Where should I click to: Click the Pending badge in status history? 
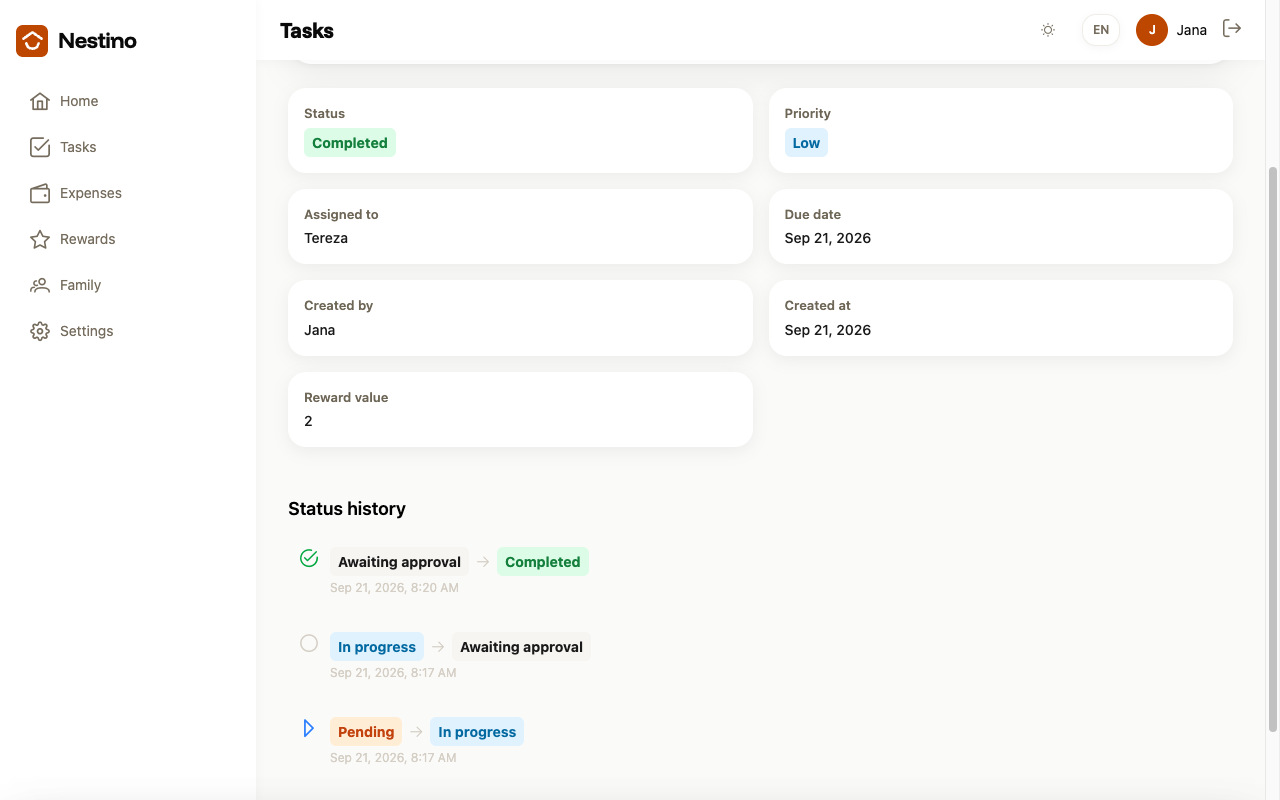tap(366, 732)
